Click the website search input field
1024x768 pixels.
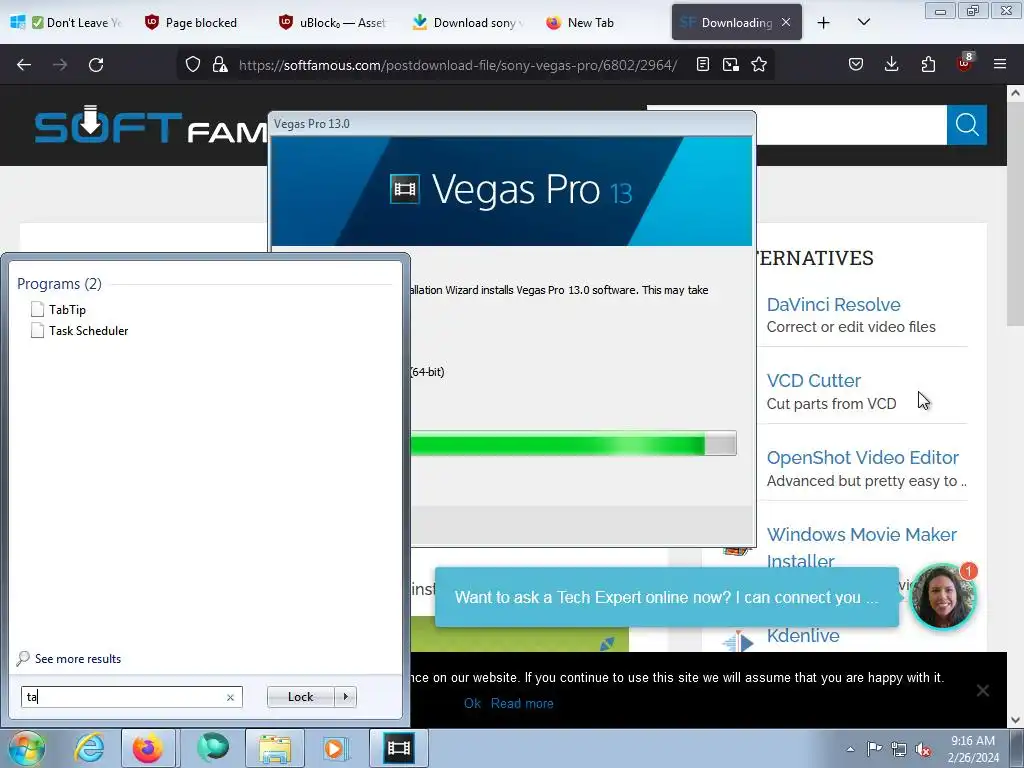click(852, 125)
